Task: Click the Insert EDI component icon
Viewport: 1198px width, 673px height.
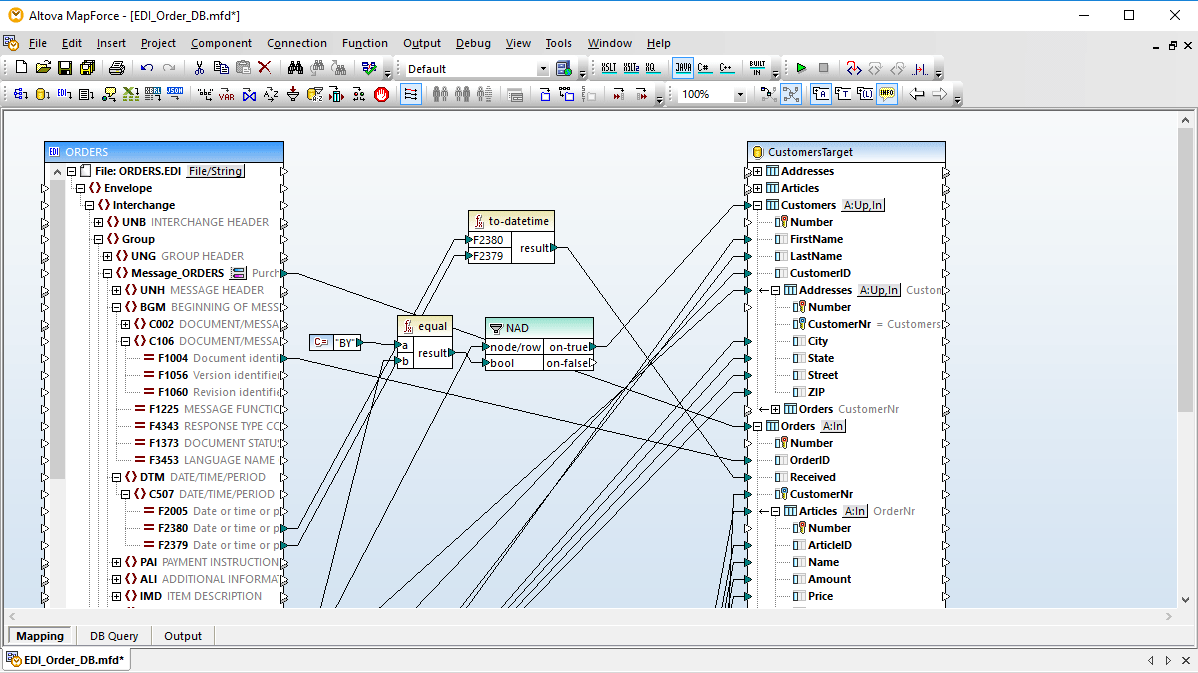Action: (65, 94)
